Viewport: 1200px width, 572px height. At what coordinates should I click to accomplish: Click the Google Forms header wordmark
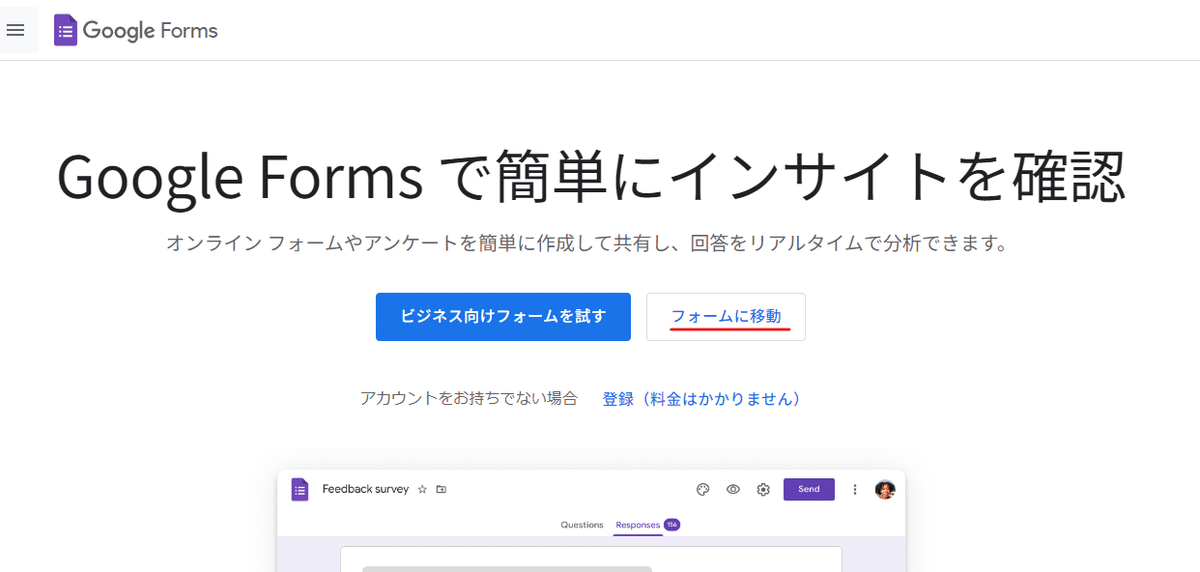coord(150,30)
